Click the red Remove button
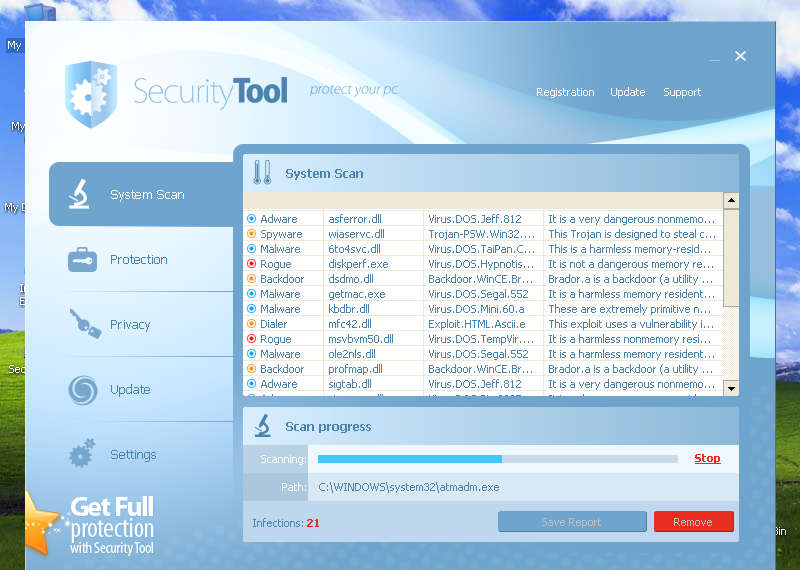 [x=693, y=522]
